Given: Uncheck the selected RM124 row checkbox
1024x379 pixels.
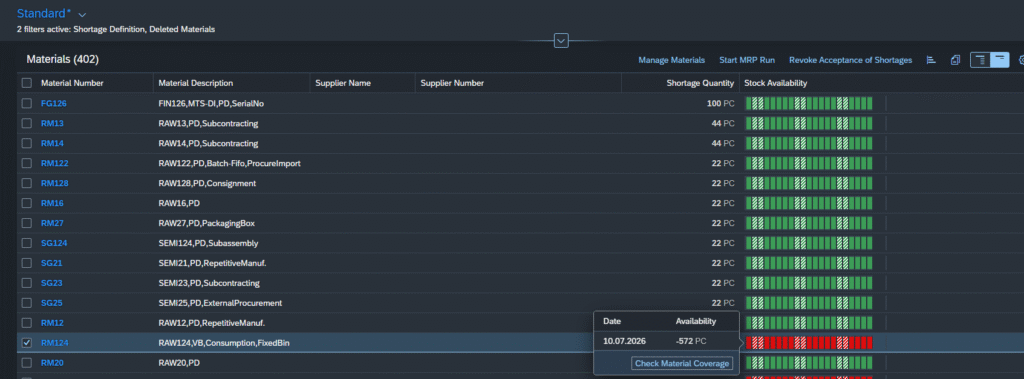Looking at the screenshot, I should point(26,342).
